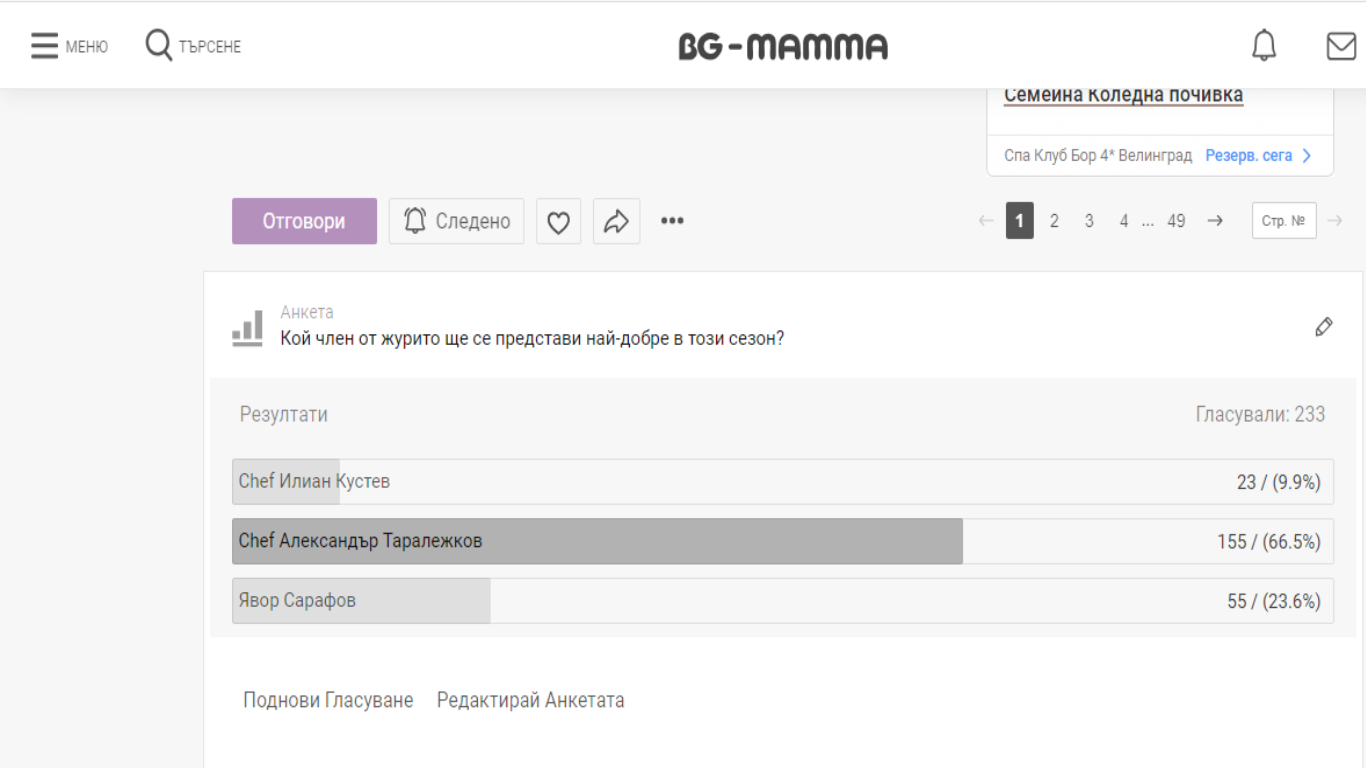Click the share arrow icon
Viewport: 1366px width, 768px height.
616,221
